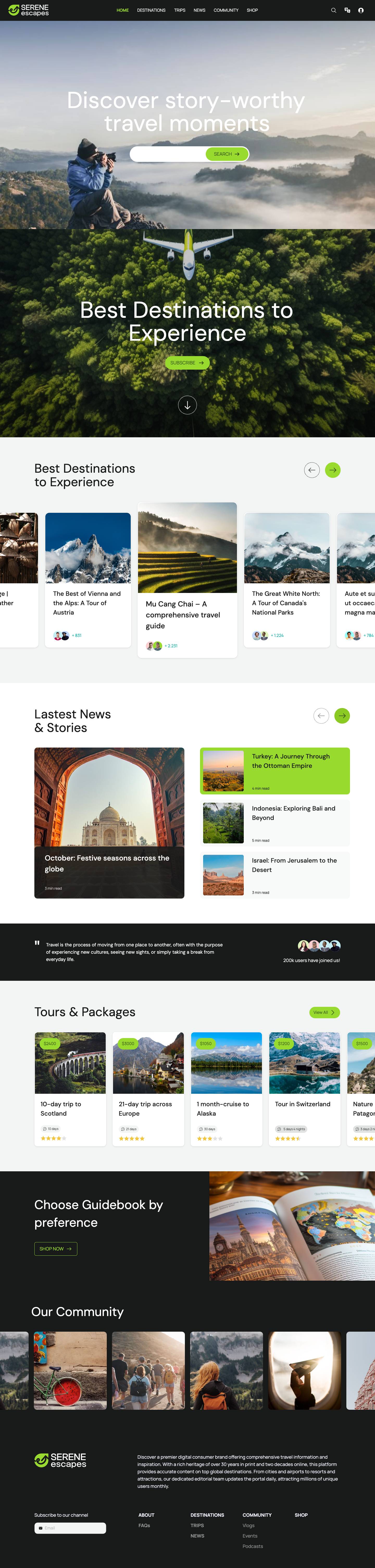Click the Serene Escapes logo in header
The width and height of the screenshot is (375, 1568).
(29, 10)
